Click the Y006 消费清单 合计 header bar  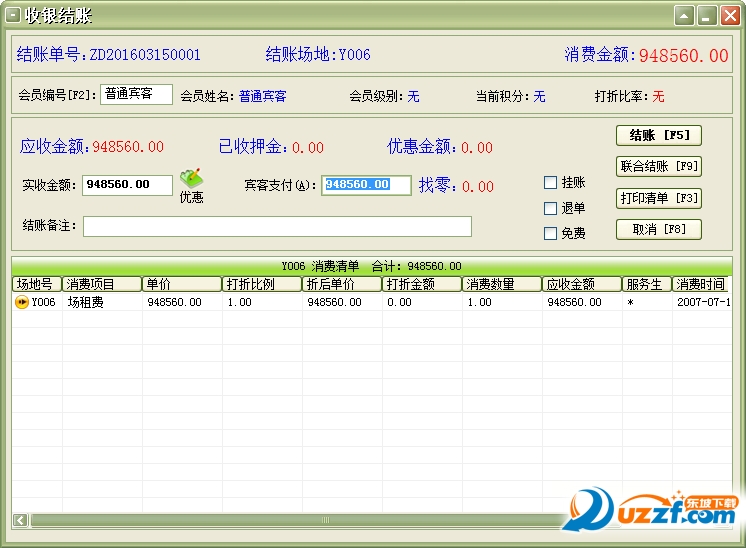click(x=372, y=266)
